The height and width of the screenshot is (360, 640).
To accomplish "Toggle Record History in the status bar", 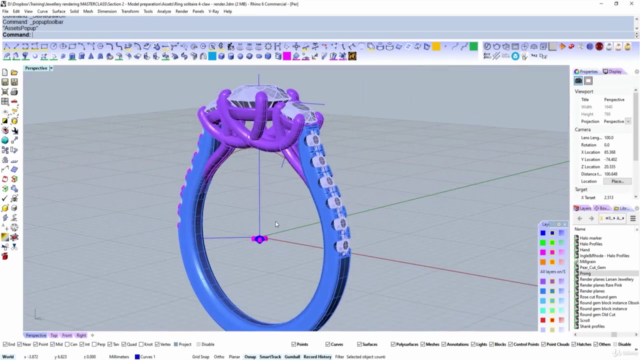I will [318, 357].
